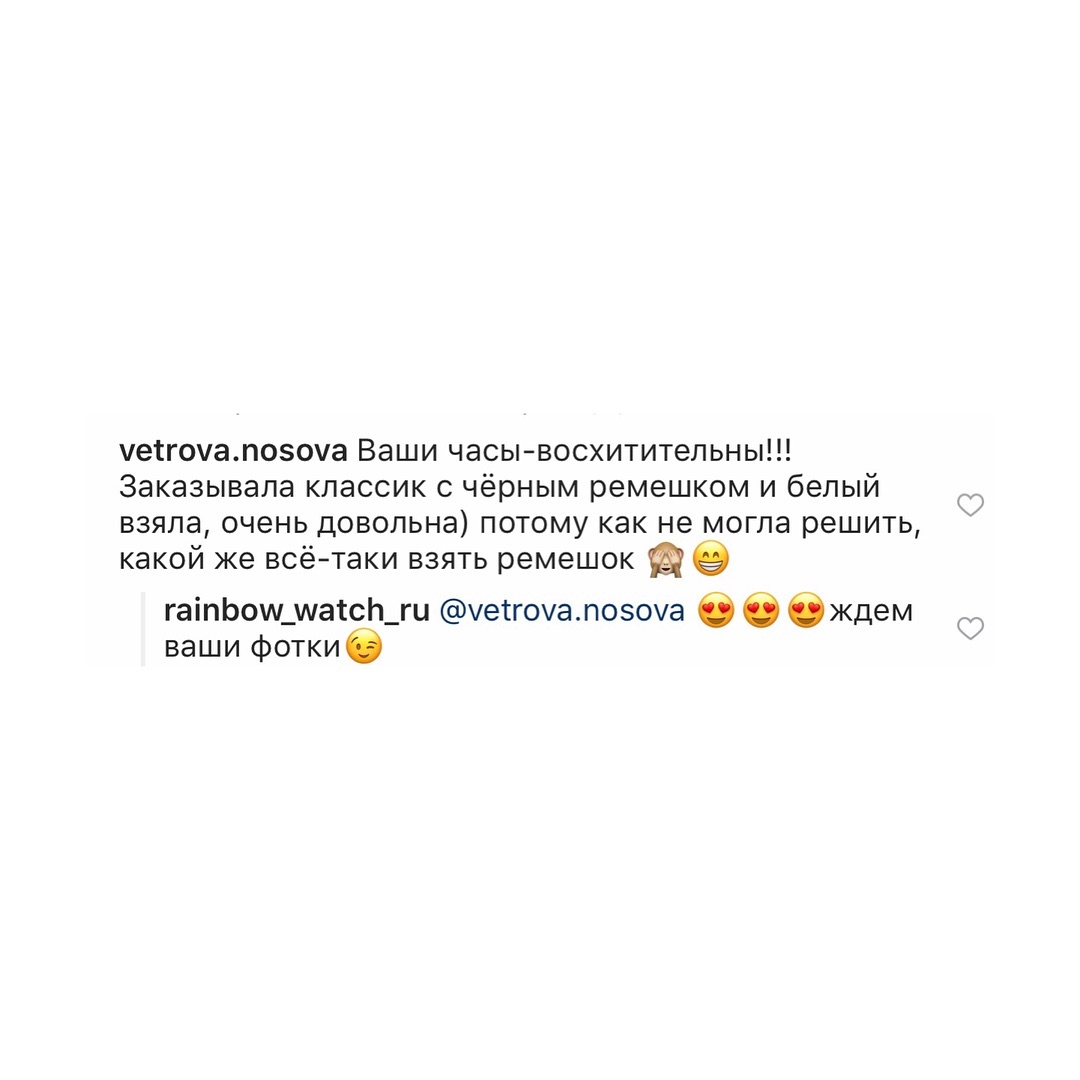Like the vetrova.nosova comment with heart
Image resolution: width=1080 pixels, height=1080 pixels.
click(x=970, y=505)
